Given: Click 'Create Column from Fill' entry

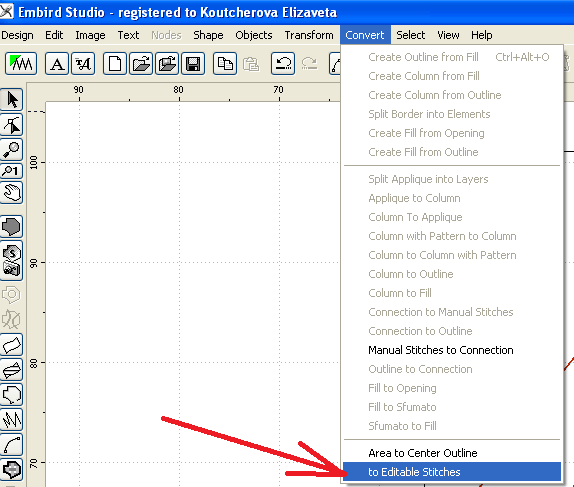Looking at the screenshot, I should pyautogui.click(x=452, y=76).
